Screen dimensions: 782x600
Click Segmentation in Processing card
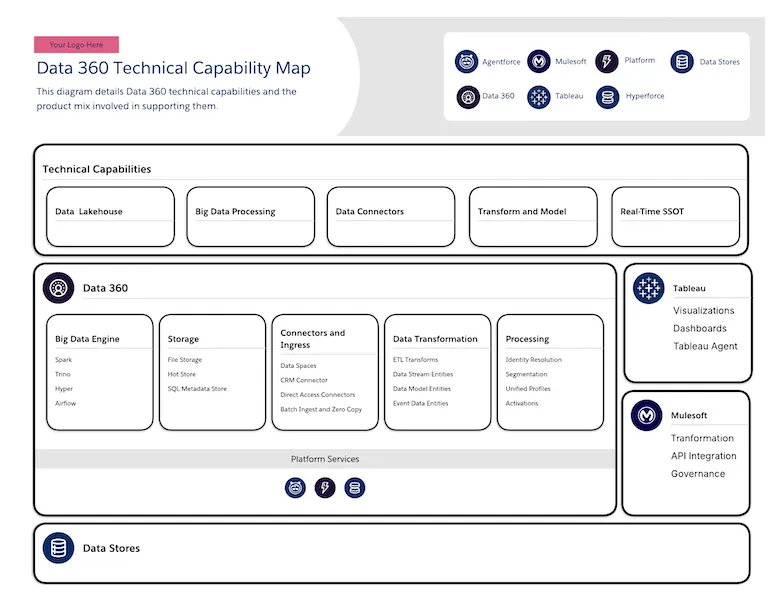coord(526,374)
